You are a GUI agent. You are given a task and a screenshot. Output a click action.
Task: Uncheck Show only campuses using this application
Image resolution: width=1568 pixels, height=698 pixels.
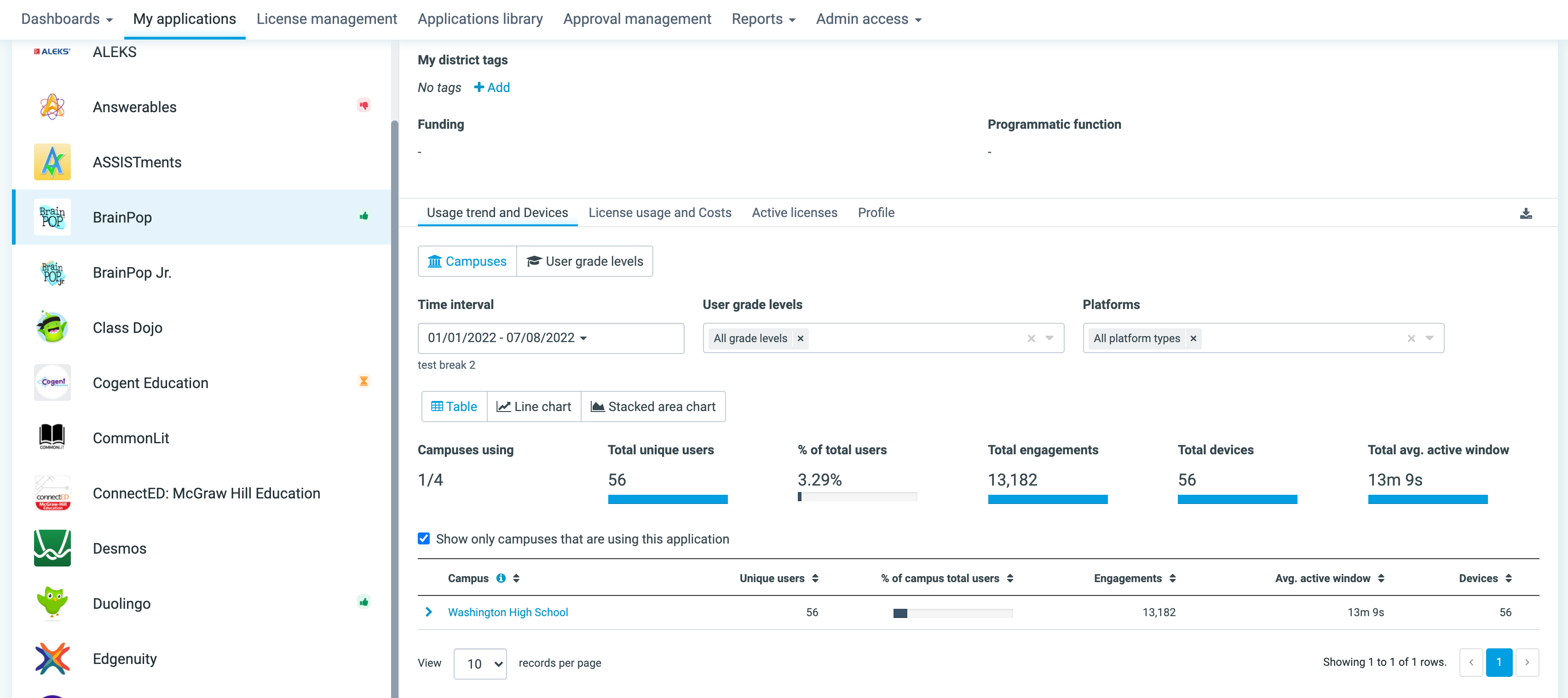424,538
